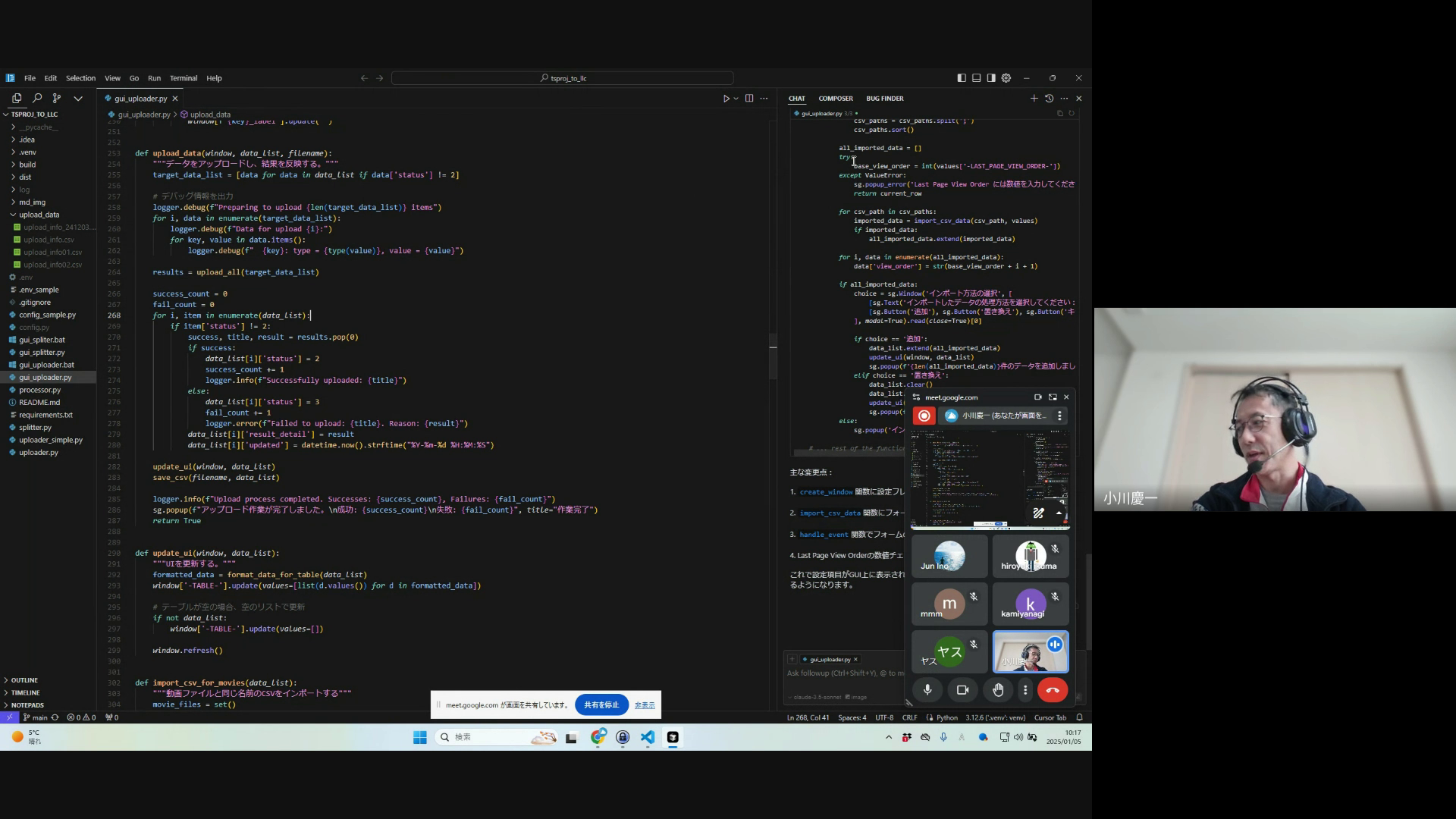
Task: Run the Python file with play button
Action: [x=726, y=99]
